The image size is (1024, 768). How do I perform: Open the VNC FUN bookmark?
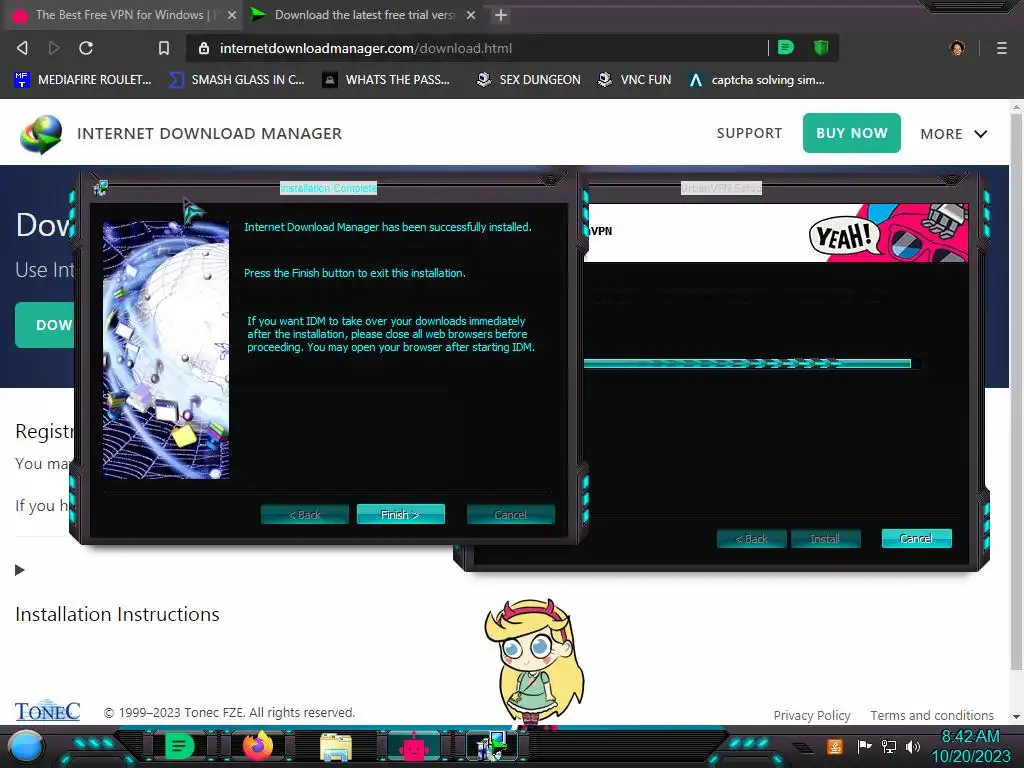(x=635, y=80)
